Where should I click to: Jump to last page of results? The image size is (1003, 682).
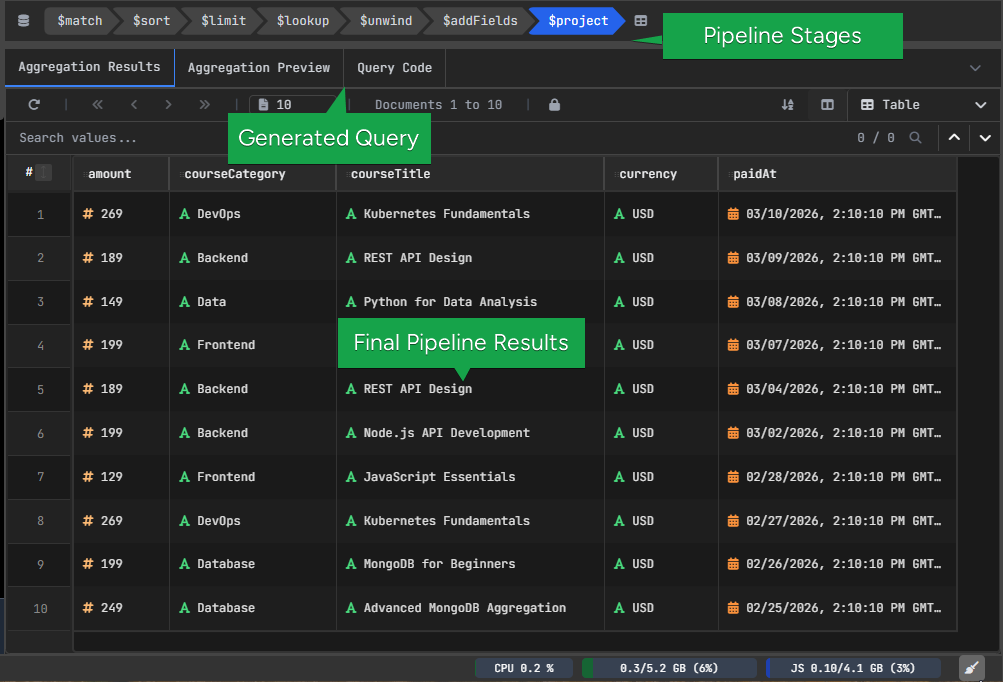click(204, 104)
